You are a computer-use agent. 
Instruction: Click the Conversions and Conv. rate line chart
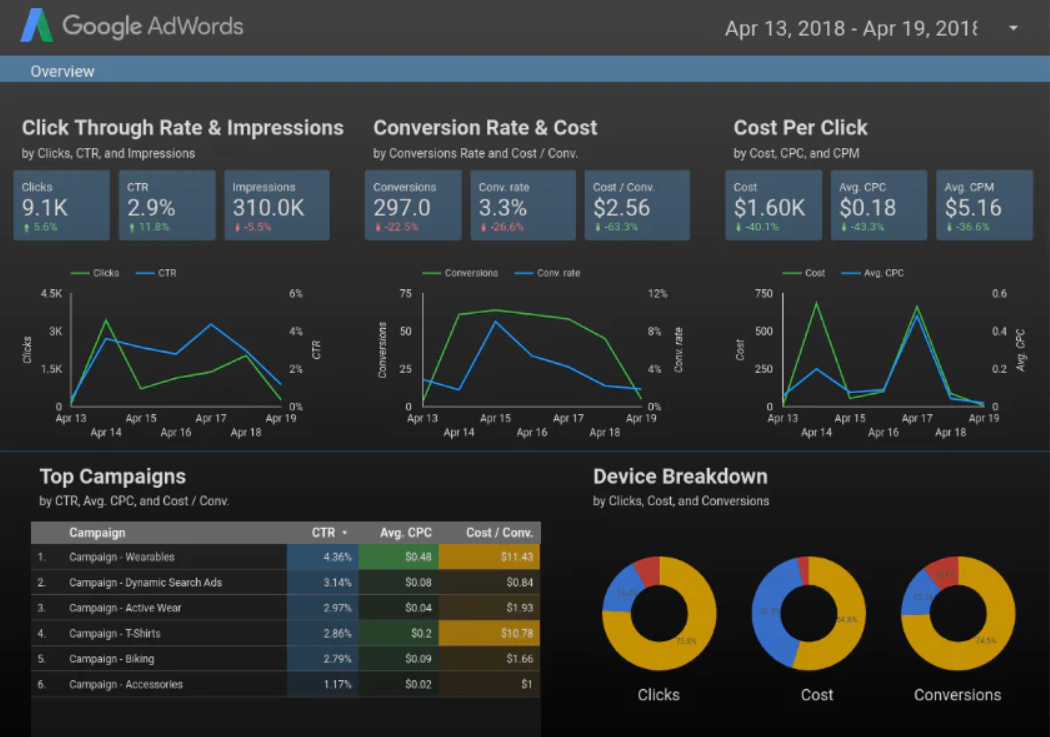tap(529, 353)
